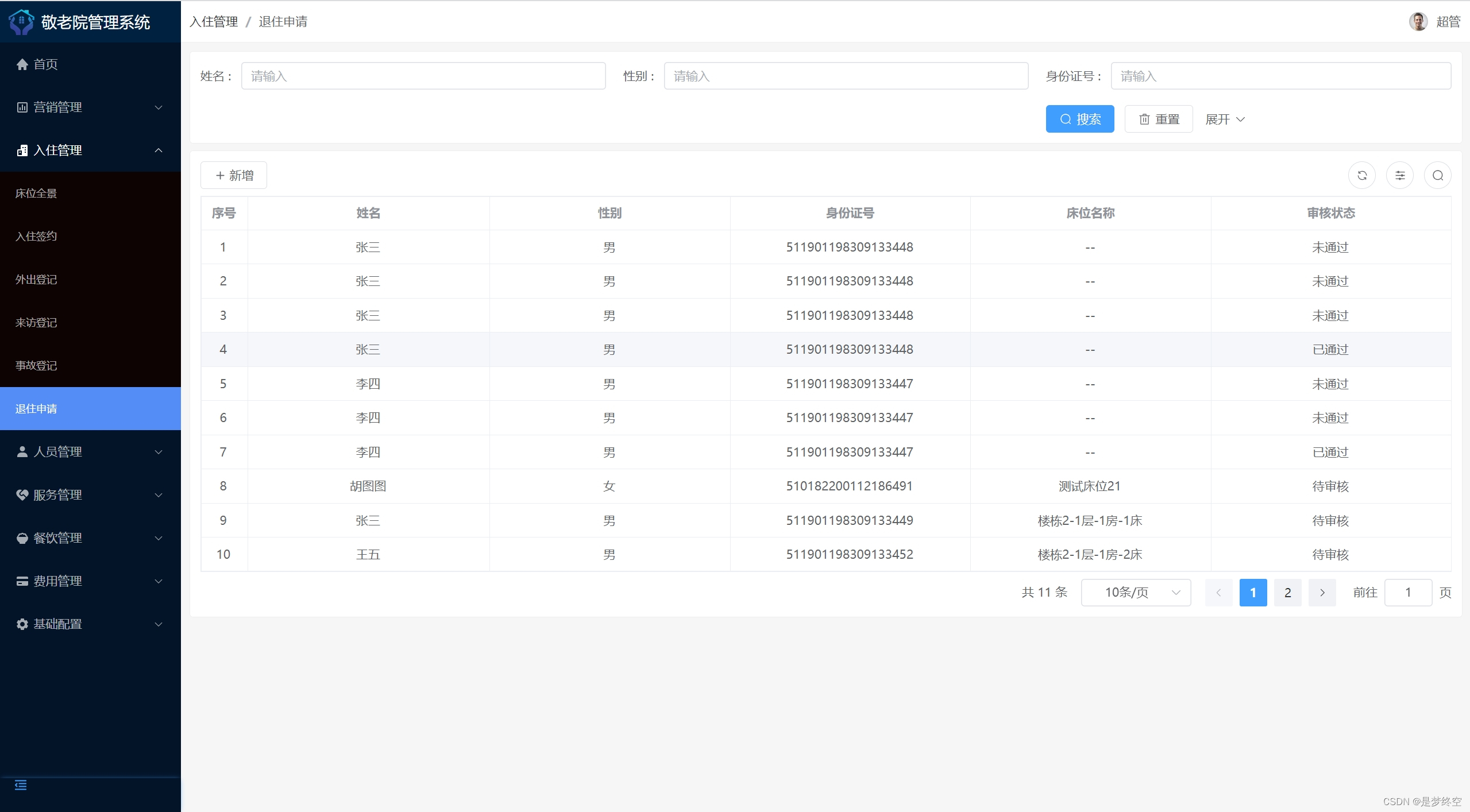Click ID number 510182200112186491
This screenshot has height=812, width=1470.
(x=850, y=486)
